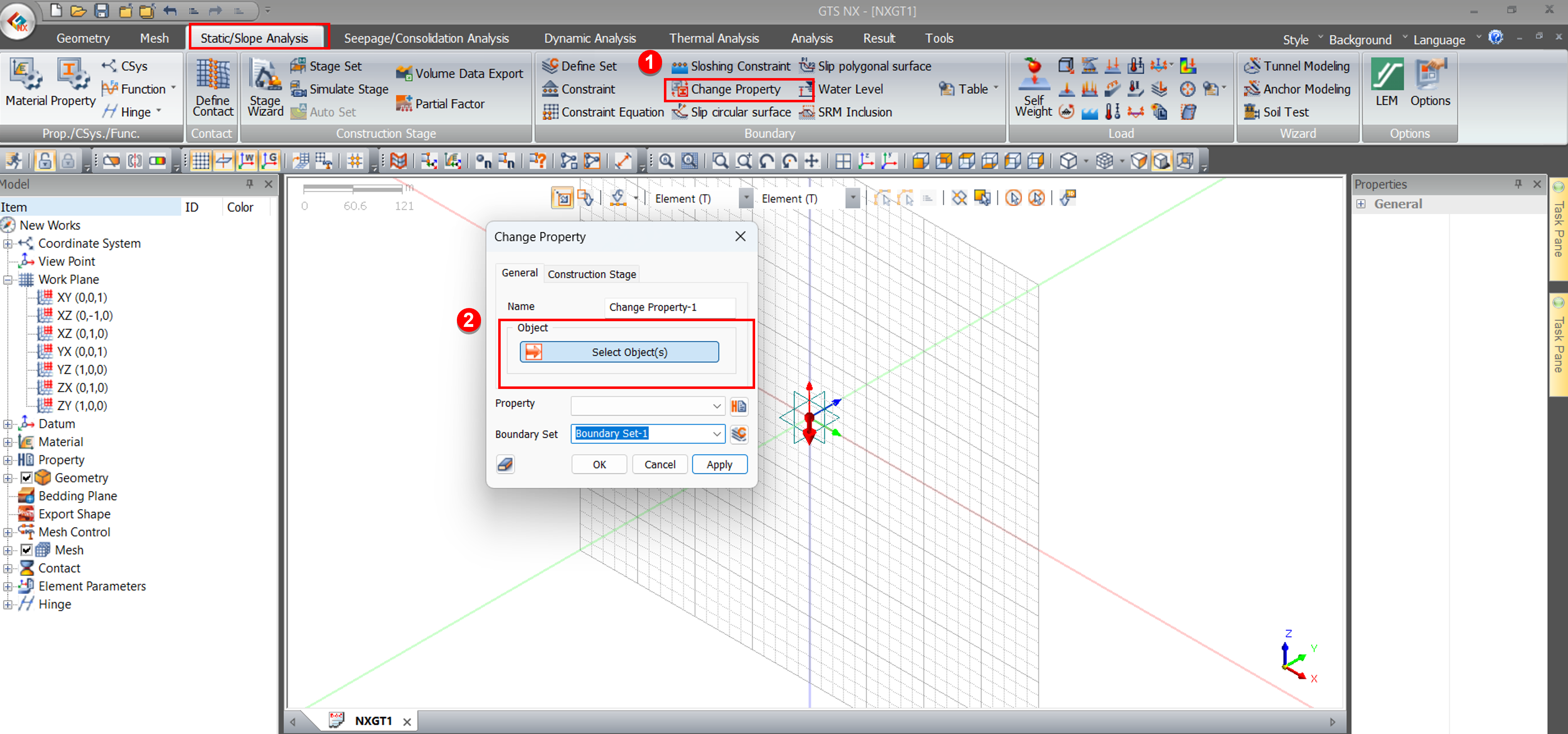Image resolution: width=1568 pixels, height=734 pixels.
Task: Open Simulate Stage tool
Action: pyautogui.click(x=339, y=89)
